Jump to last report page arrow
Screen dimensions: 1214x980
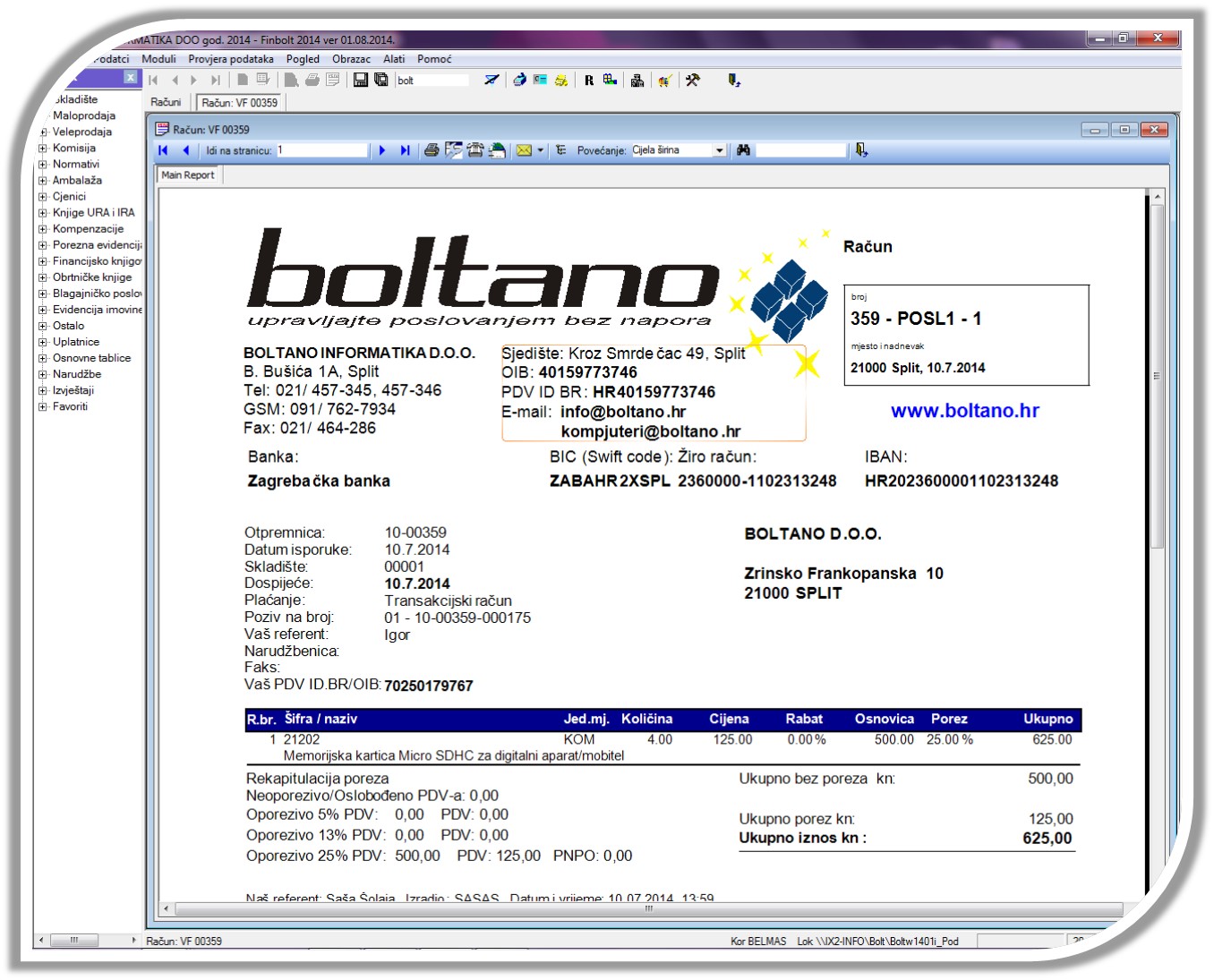405,150
